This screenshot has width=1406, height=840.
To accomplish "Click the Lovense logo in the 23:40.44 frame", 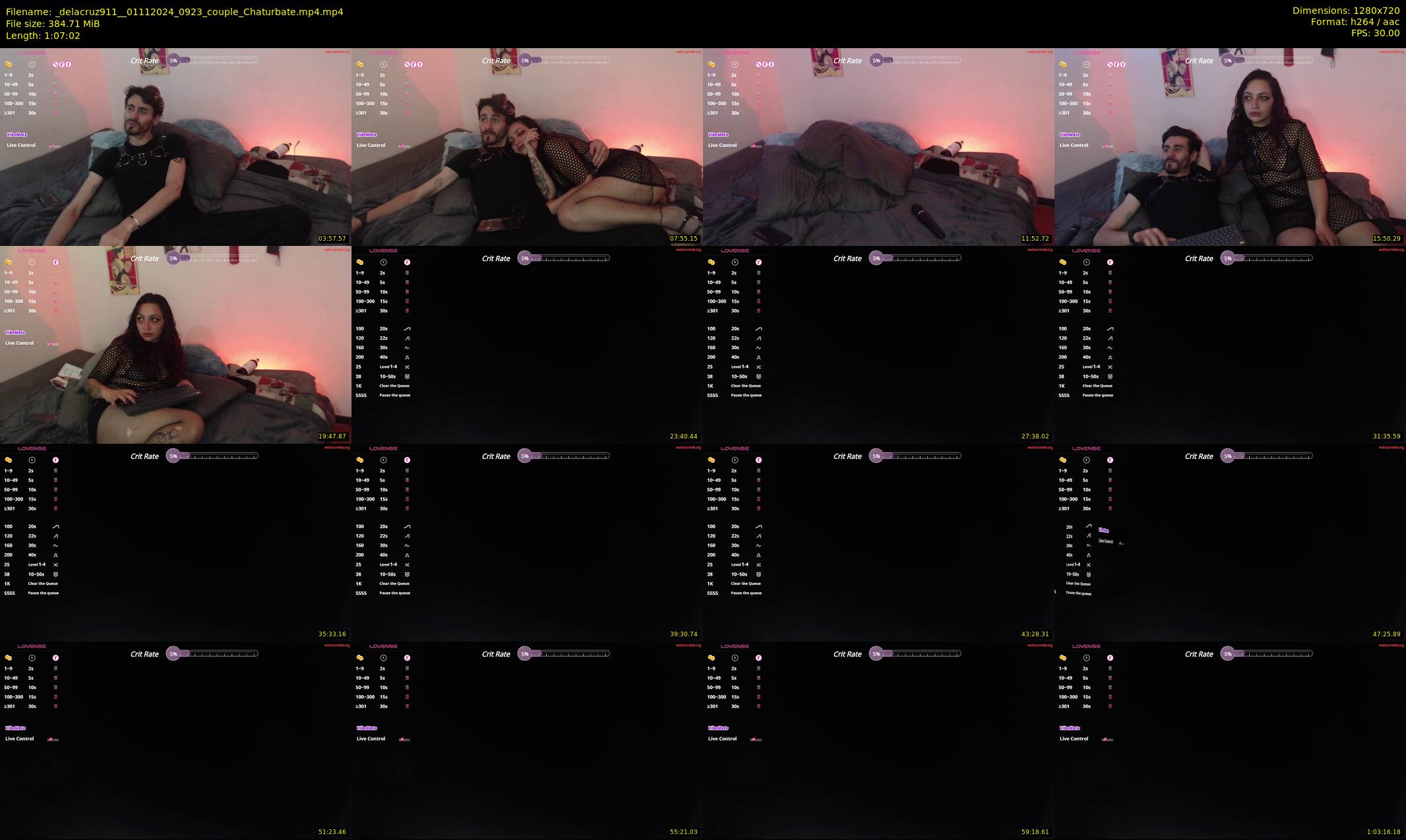I will [x=383, y=251].
